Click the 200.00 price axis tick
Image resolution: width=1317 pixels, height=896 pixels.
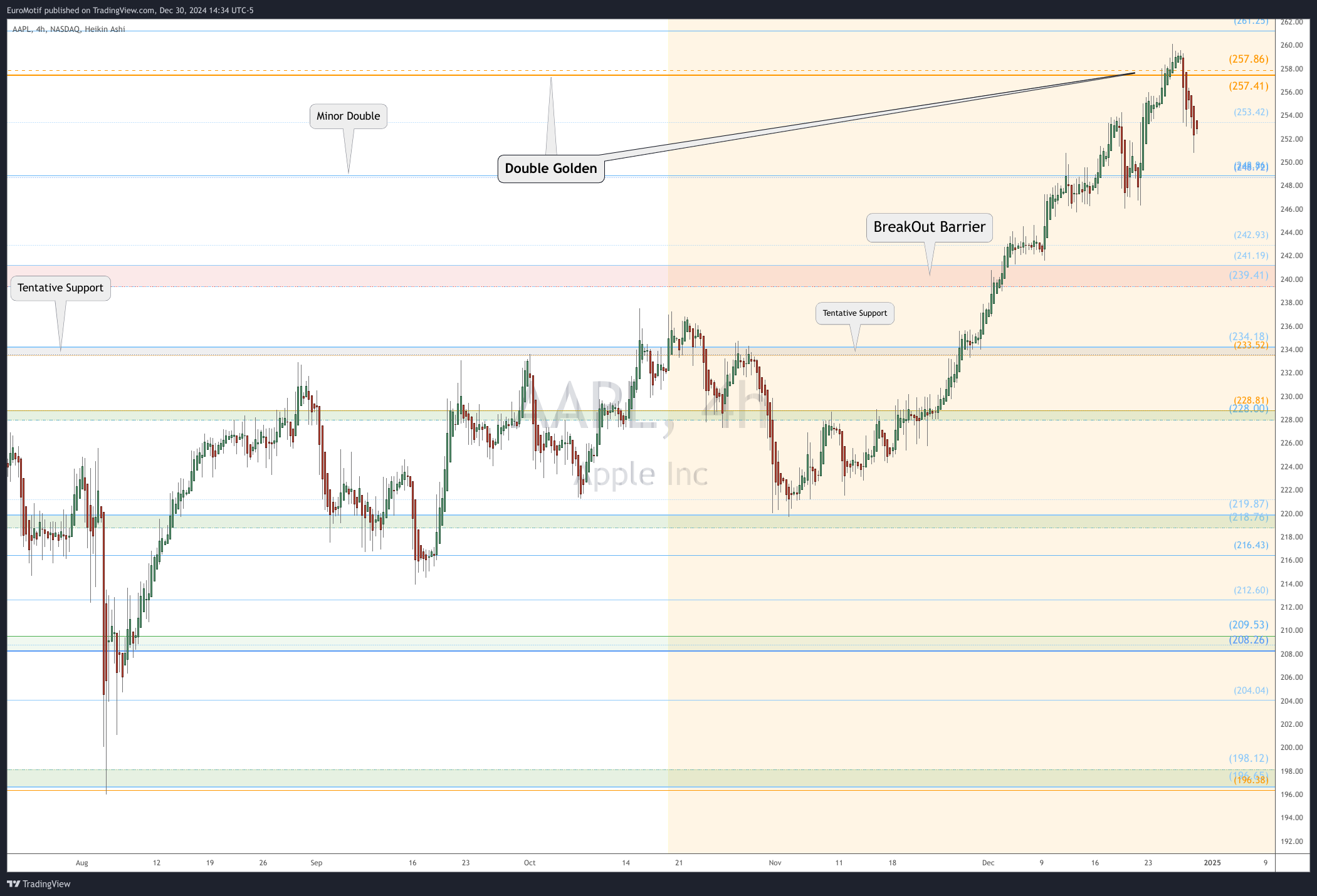click(x=1291, y=748)
